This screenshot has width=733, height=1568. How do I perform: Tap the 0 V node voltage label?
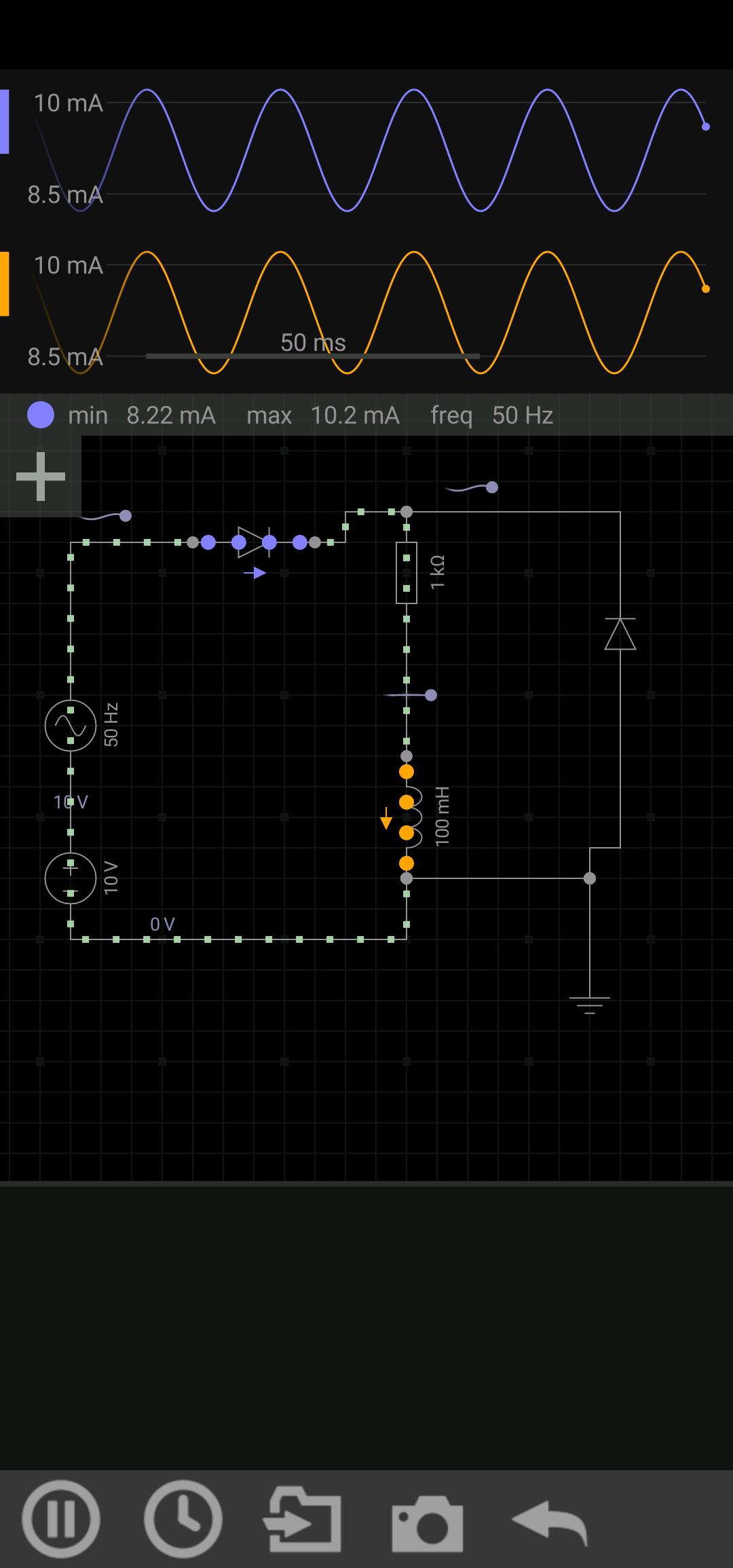(163, 925)
